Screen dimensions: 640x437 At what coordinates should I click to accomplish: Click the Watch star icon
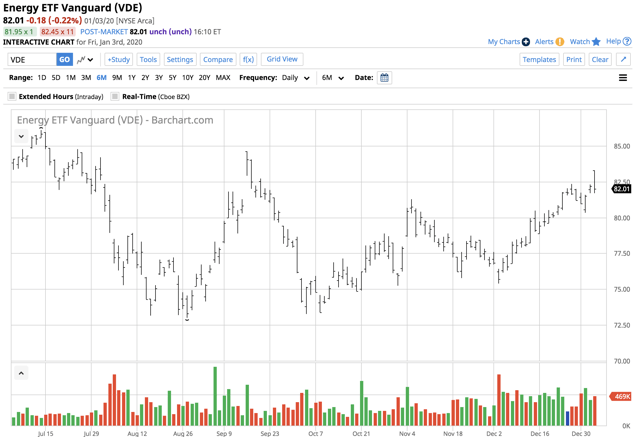(596, 42)
